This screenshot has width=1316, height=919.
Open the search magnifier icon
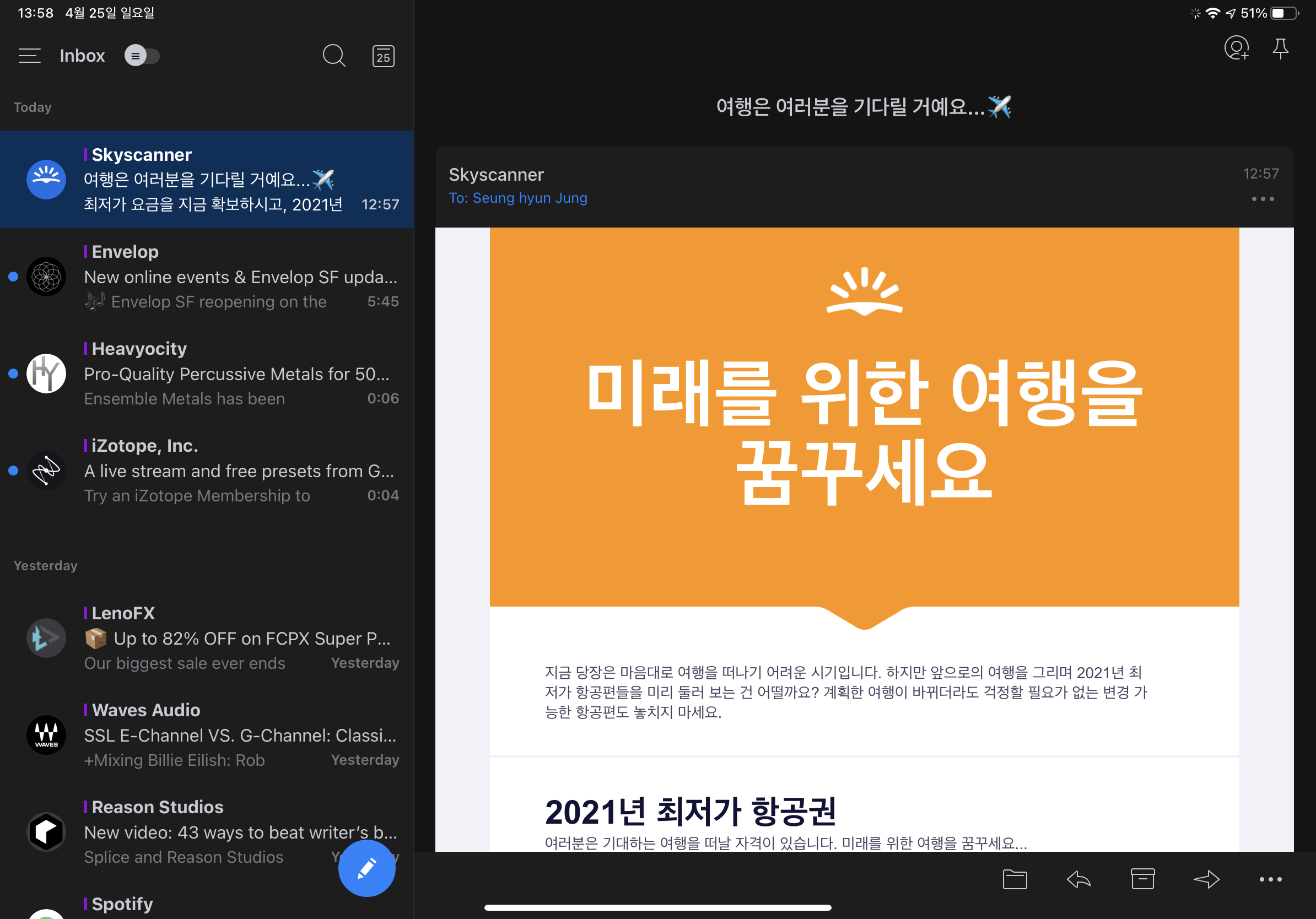[x=333, y=56]
